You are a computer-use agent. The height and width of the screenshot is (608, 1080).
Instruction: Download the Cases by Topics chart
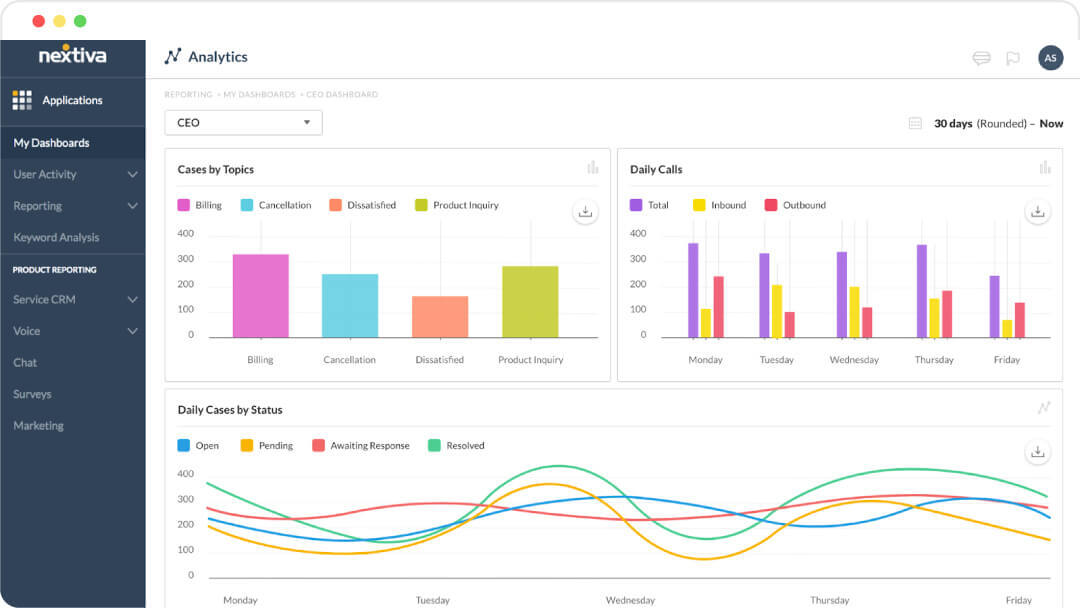tap(585, 212)
